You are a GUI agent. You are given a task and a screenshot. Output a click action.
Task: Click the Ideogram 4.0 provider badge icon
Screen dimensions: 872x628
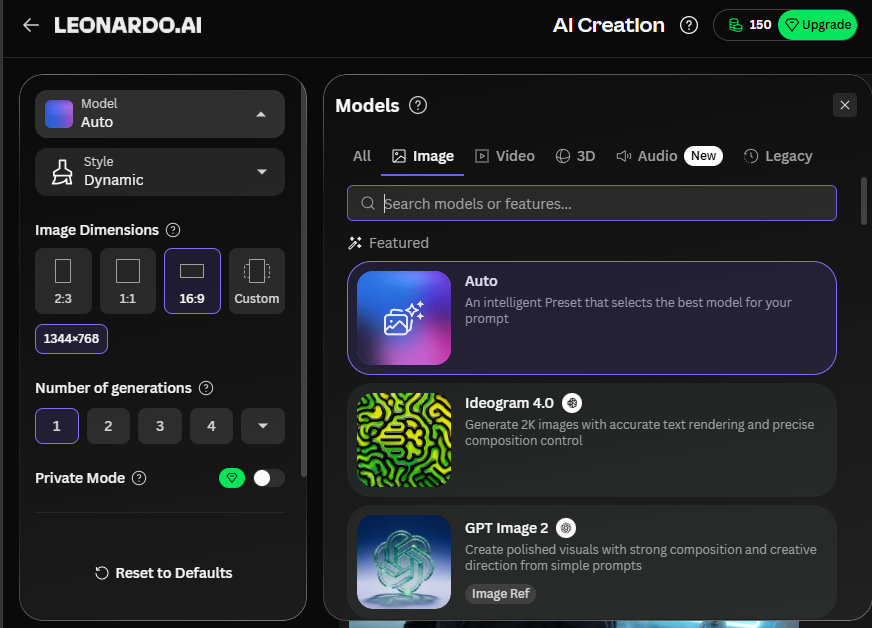click(x=572, y=403)
